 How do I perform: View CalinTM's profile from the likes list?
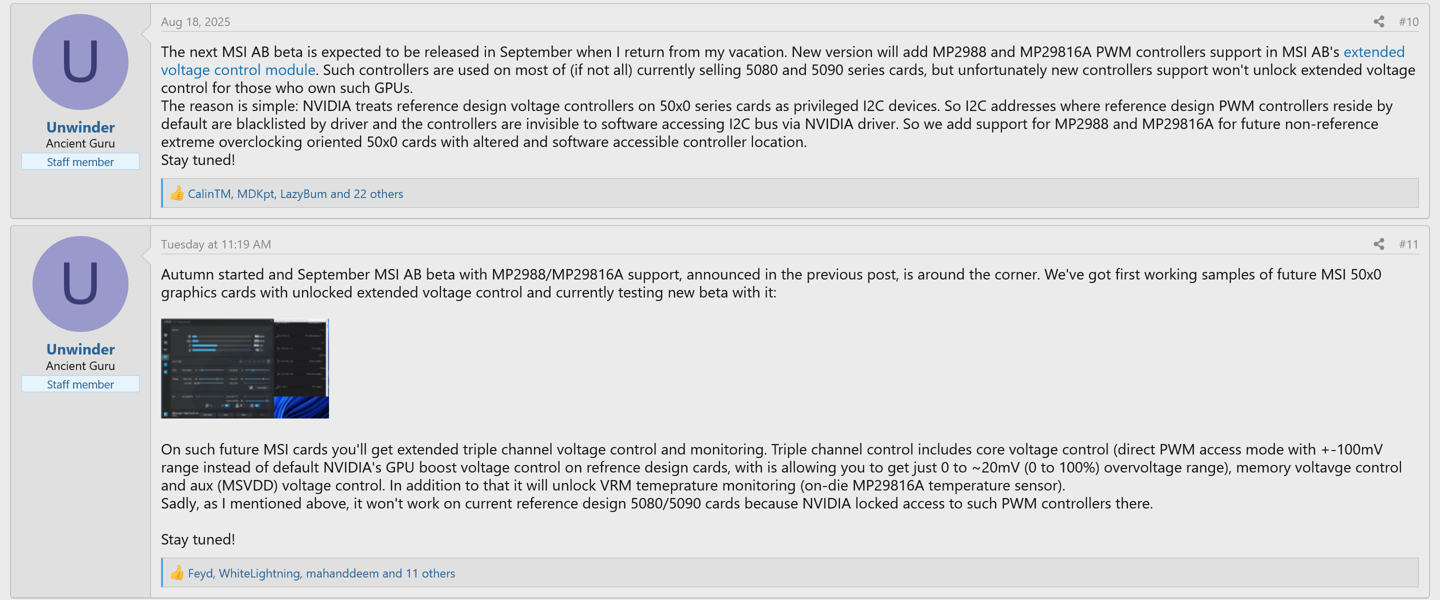[209, 194]
